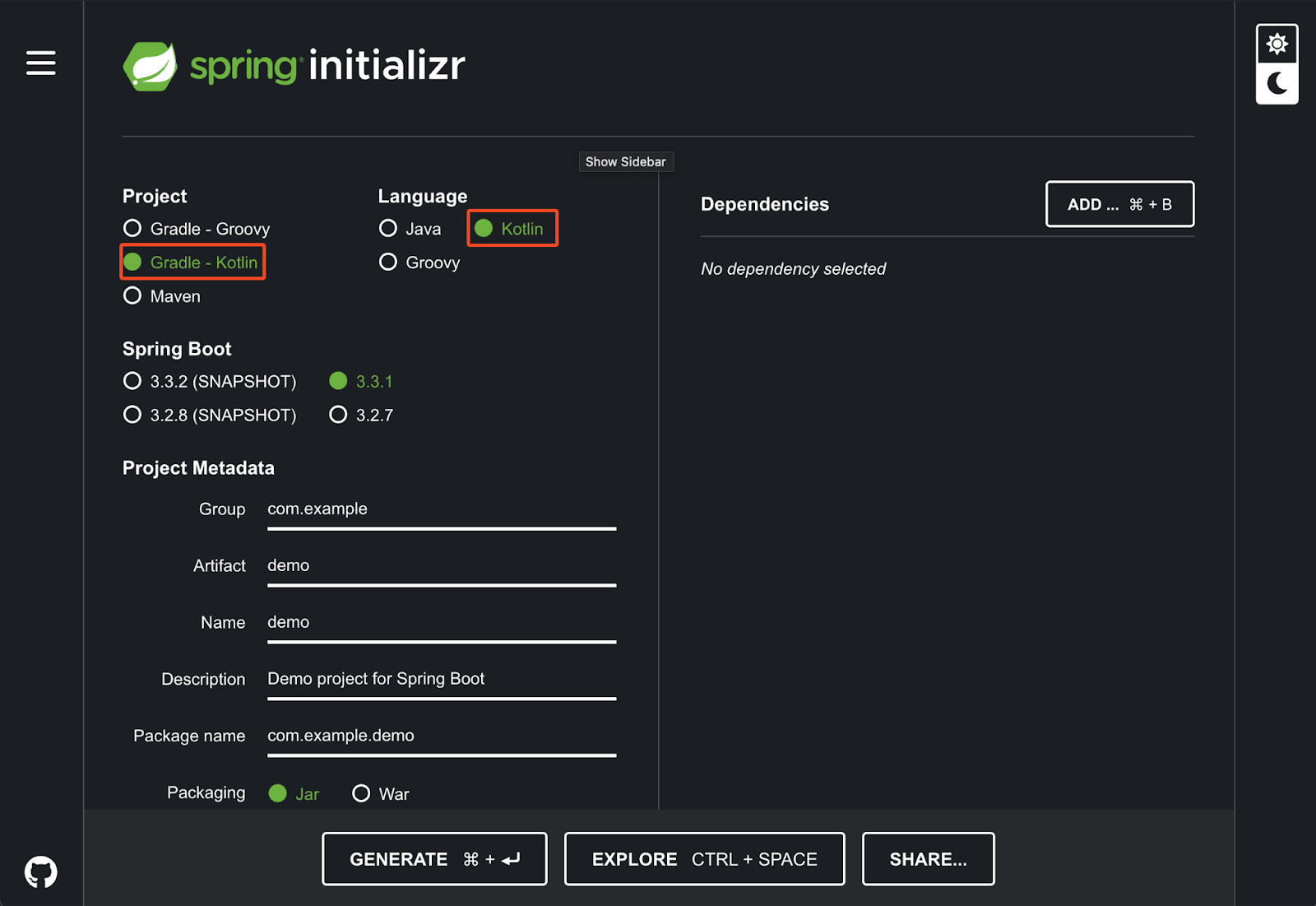Screen dimensions: 1316x906
Task: Select Spring Boot 3.2.7 version
Action: pyautogui.click(x=361, y=415)
